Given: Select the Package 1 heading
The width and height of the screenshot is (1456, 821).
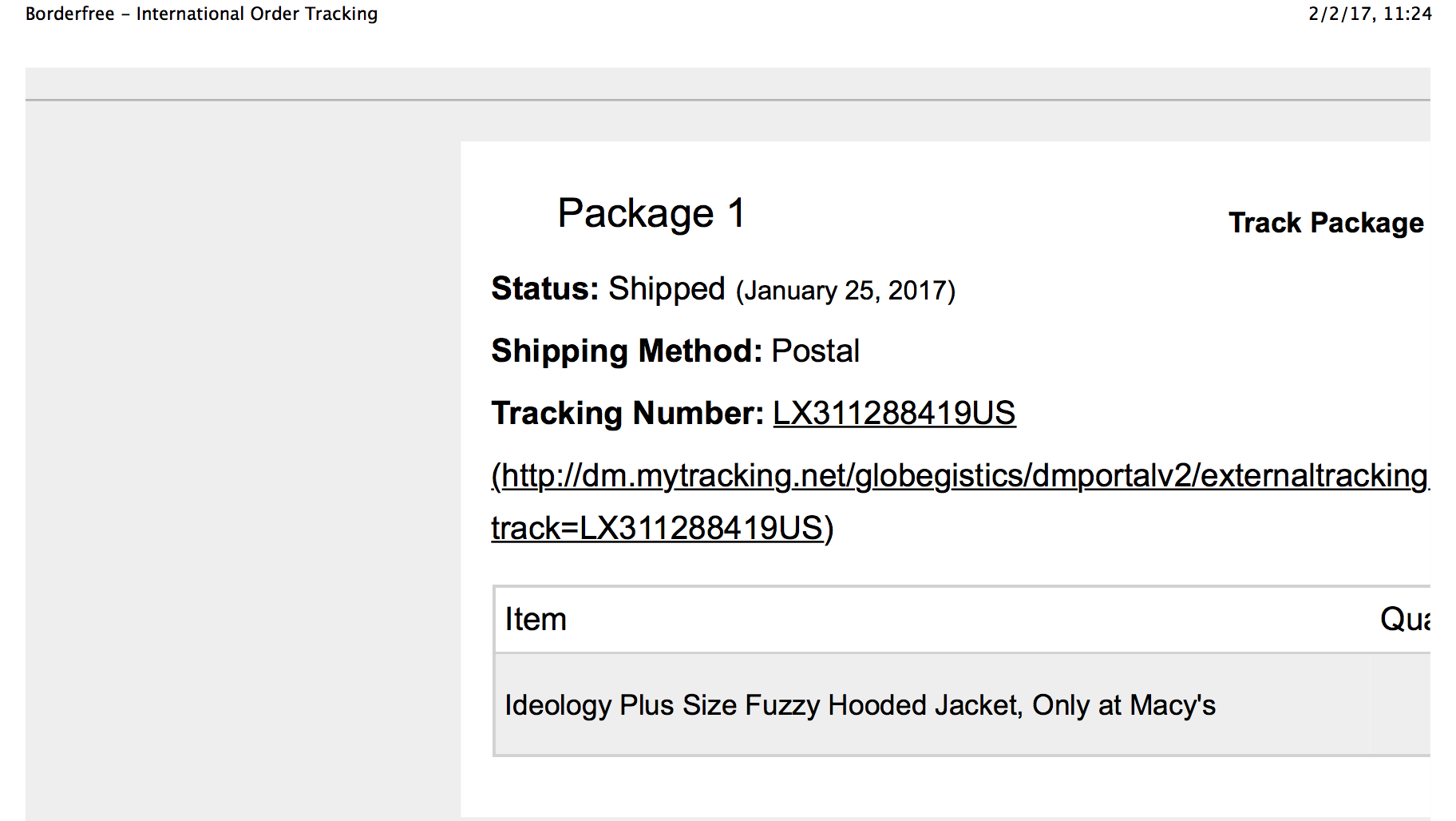Looking at the screenshot, I should click(x=651, y=213).
